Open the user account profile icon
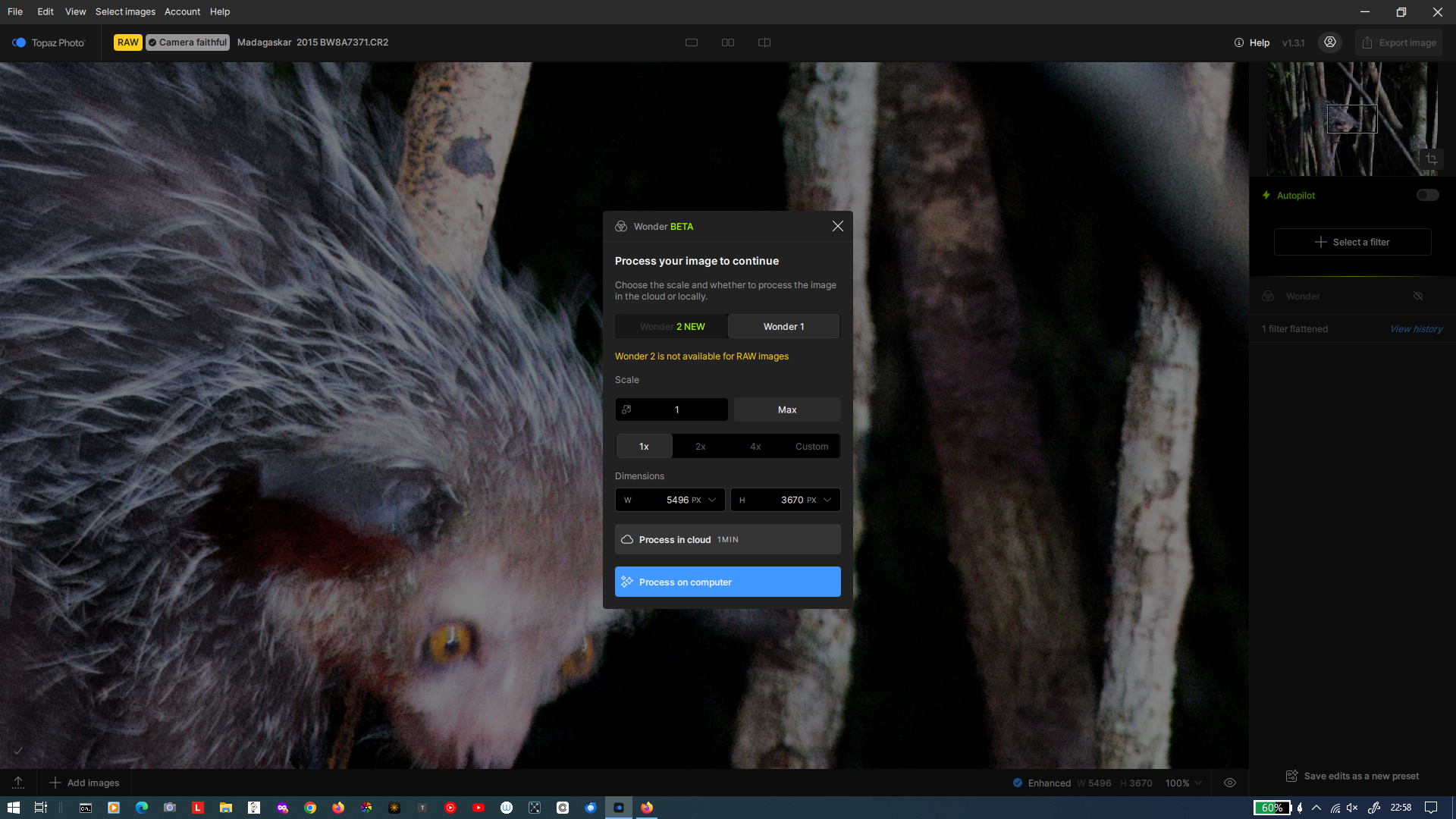Screen dimensions: 1456x819 1329,42
